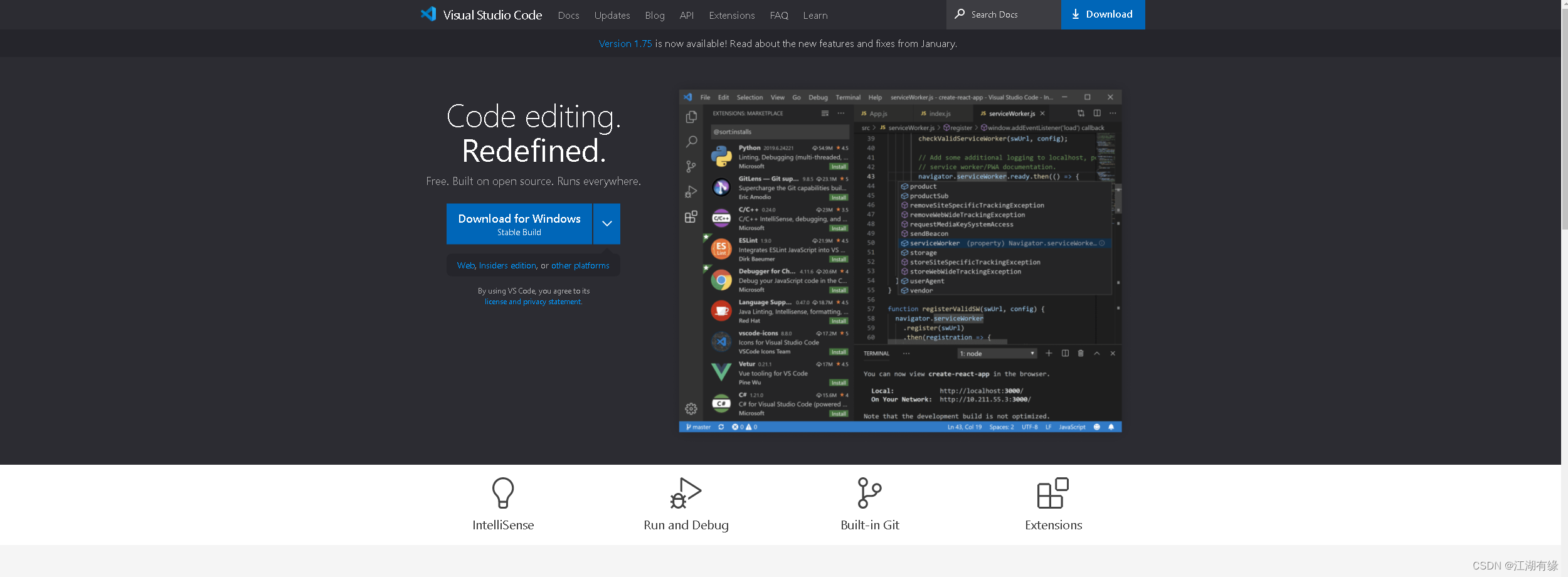
Task: Click the Install button for Python in the screenshot
Action: pyautogui.click(x=839, y=167)
